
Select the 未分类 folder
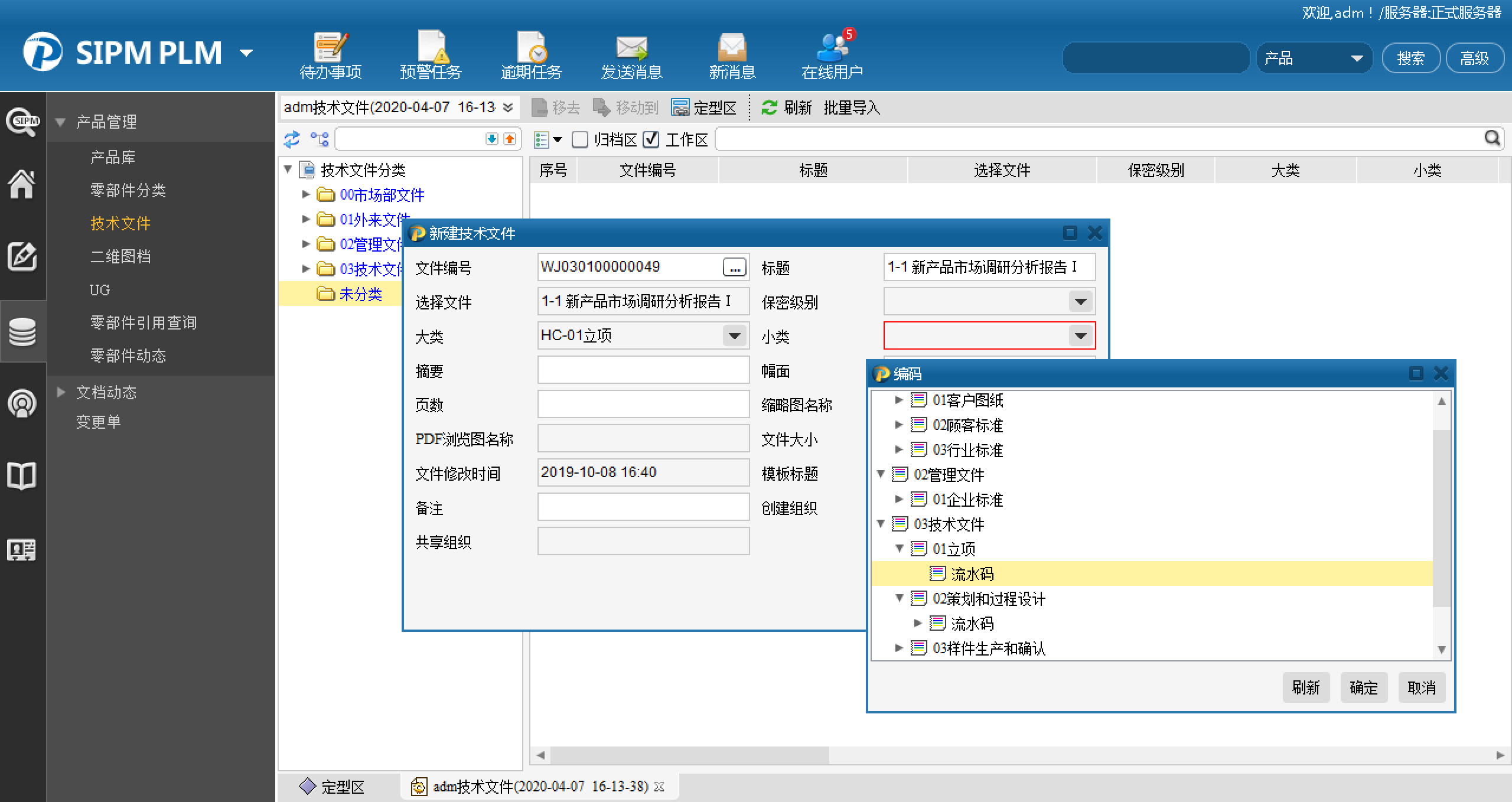click(360, 294)
